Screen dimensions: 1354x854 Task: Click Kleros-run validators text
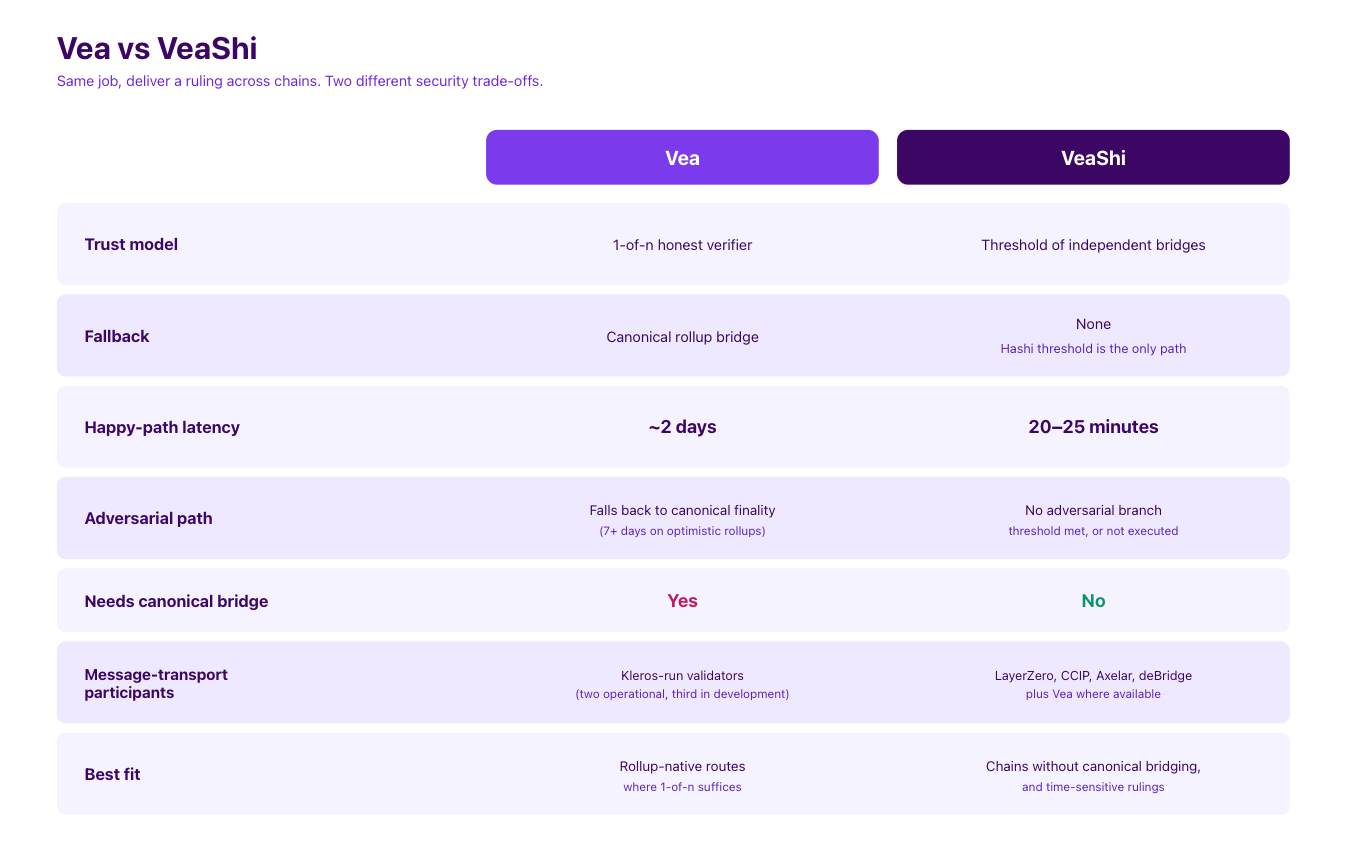tap(682, 675)
